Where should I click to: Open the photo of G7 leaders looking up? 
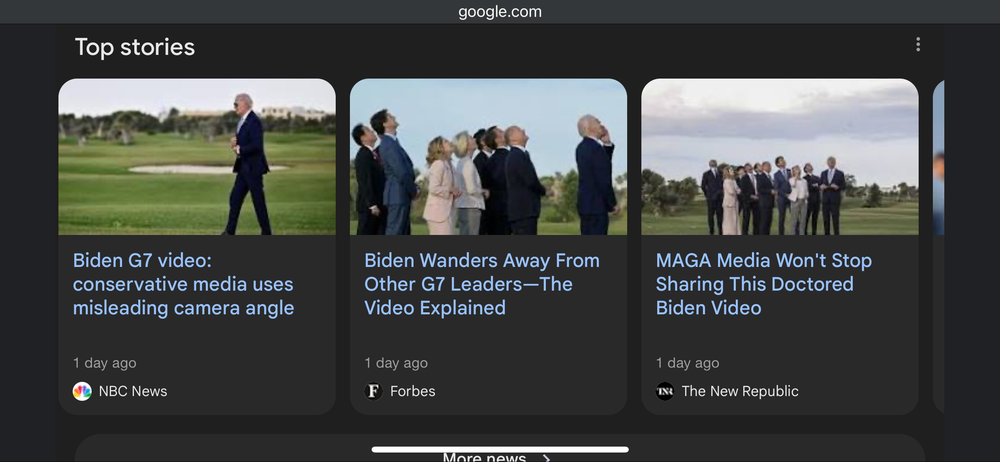pyautogui.click(x=488, y=157)
